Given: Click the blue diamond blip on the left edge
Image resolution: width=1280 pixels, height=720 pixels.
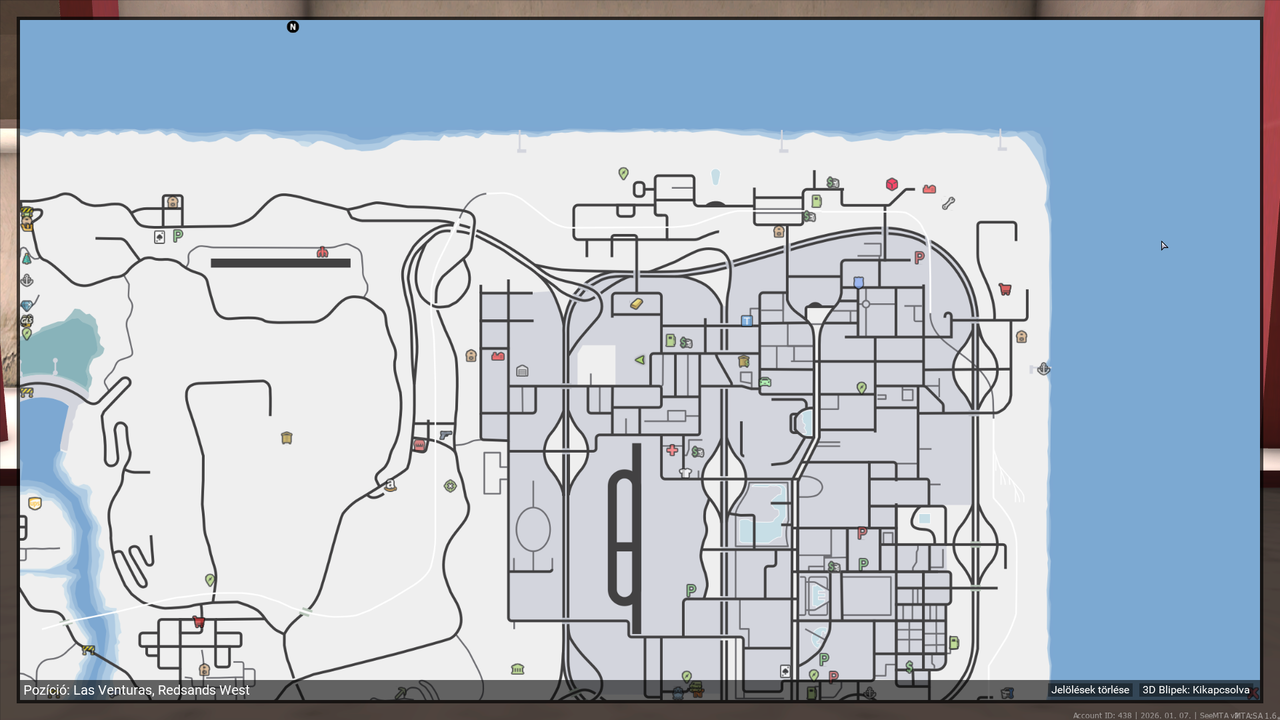Looking at the screenshot, I should coord(27,306).
